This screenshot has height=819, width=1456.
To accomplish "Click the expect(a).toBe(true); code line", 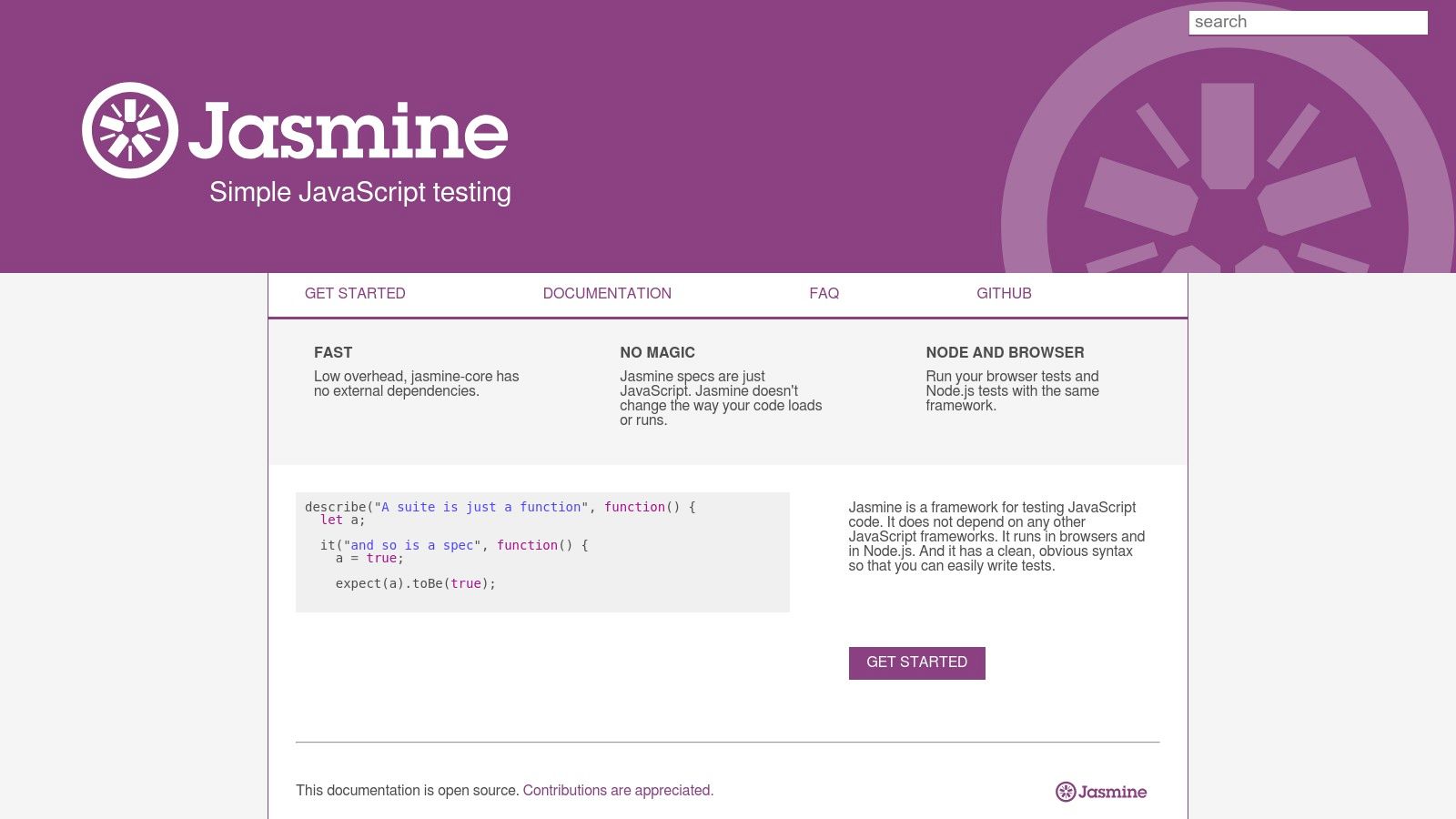I will [x=416, y=583].
